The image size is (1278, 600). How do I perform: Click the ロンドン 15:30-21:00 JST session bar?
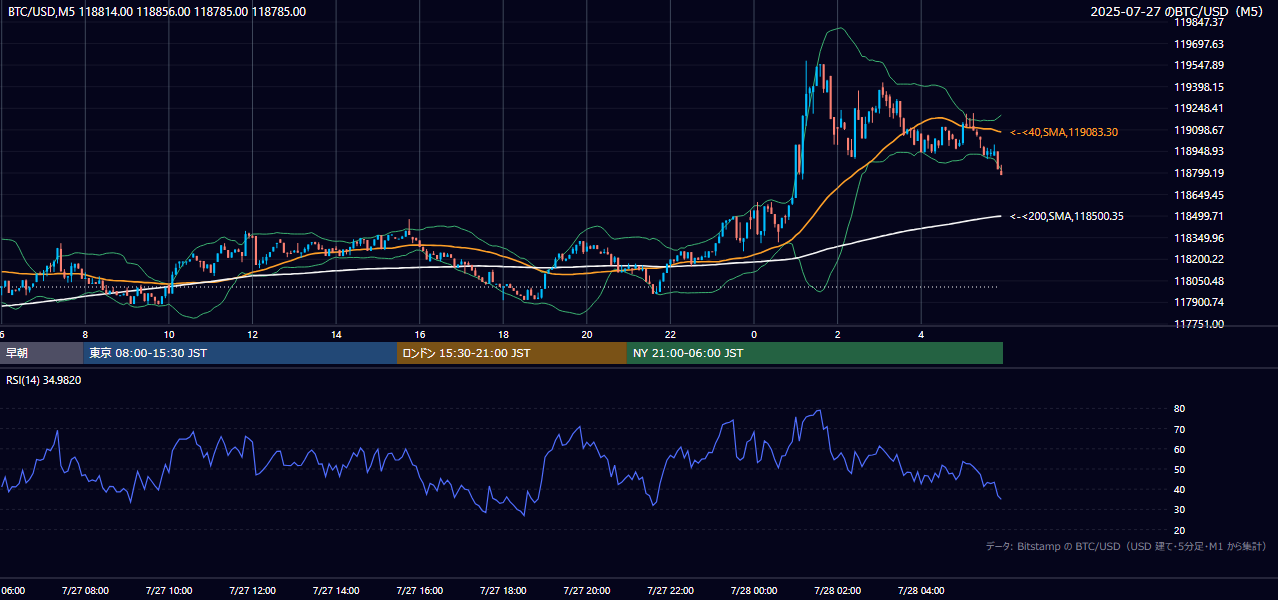pyautogui.click(x=512, y=353)
